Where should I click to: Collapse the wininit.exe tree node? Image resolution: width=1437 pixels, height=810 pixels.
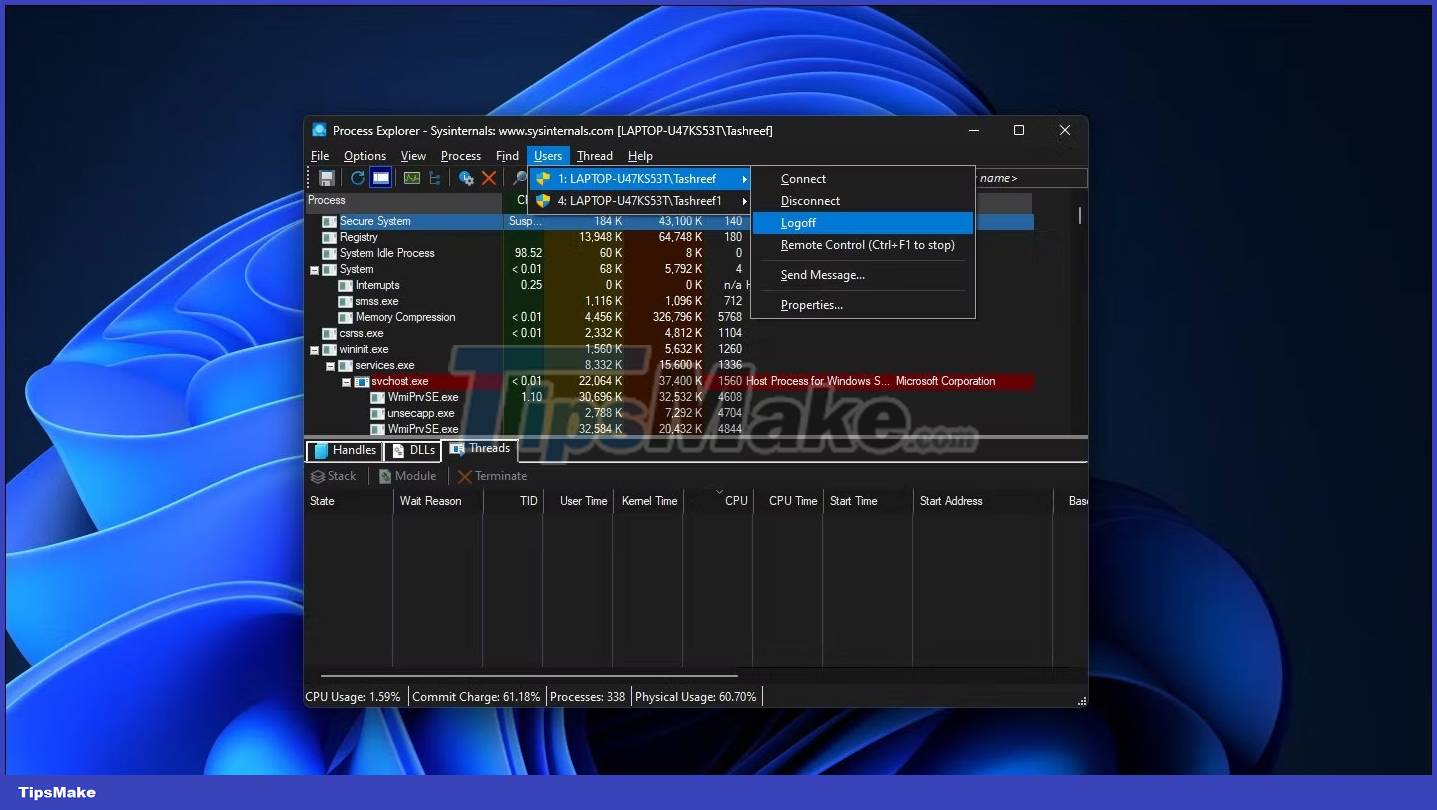click(x=314, y=350)
